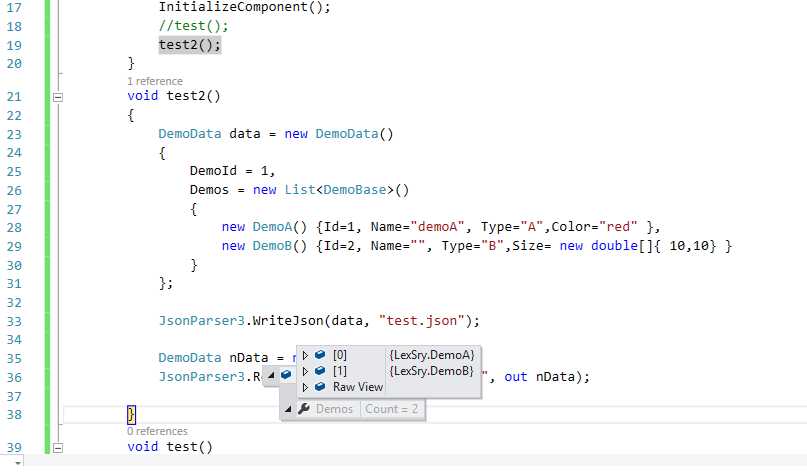
Task: Click 'void test()' on line 39
Action: coord(170,447)
